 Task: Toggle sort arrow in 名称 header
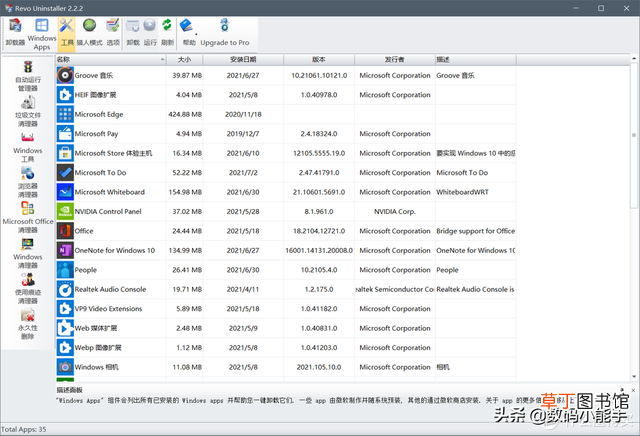click(162, 60)
